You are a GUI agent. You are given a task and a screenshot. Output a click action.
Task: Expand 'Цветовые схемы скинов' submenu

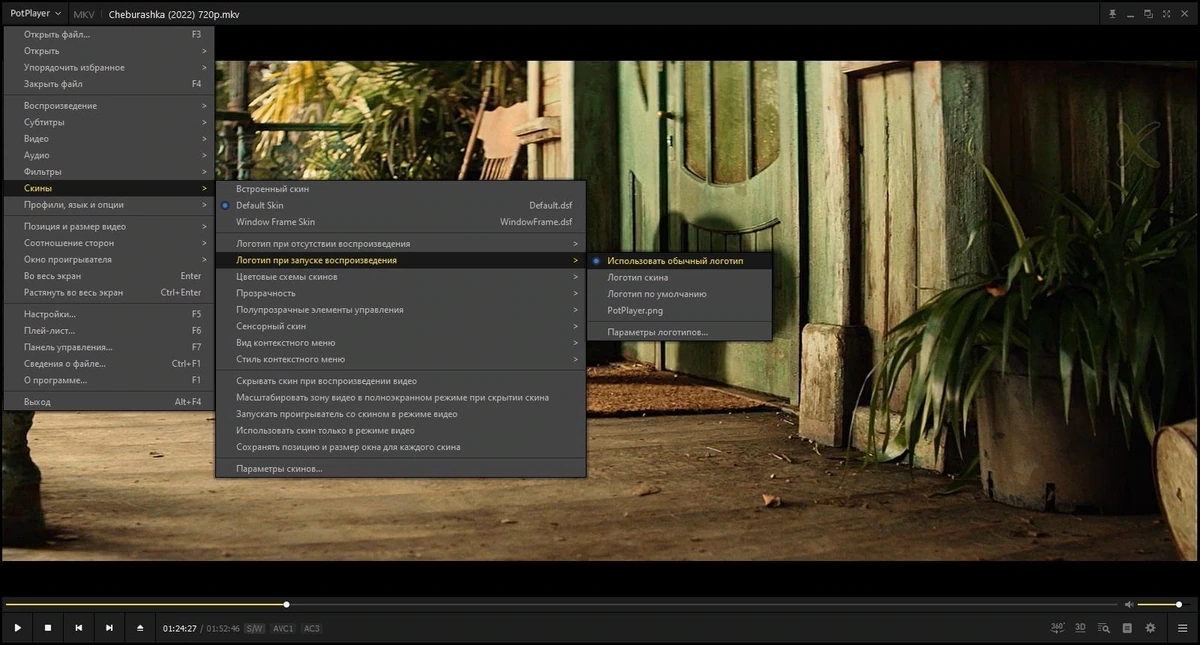click(401, 276)
